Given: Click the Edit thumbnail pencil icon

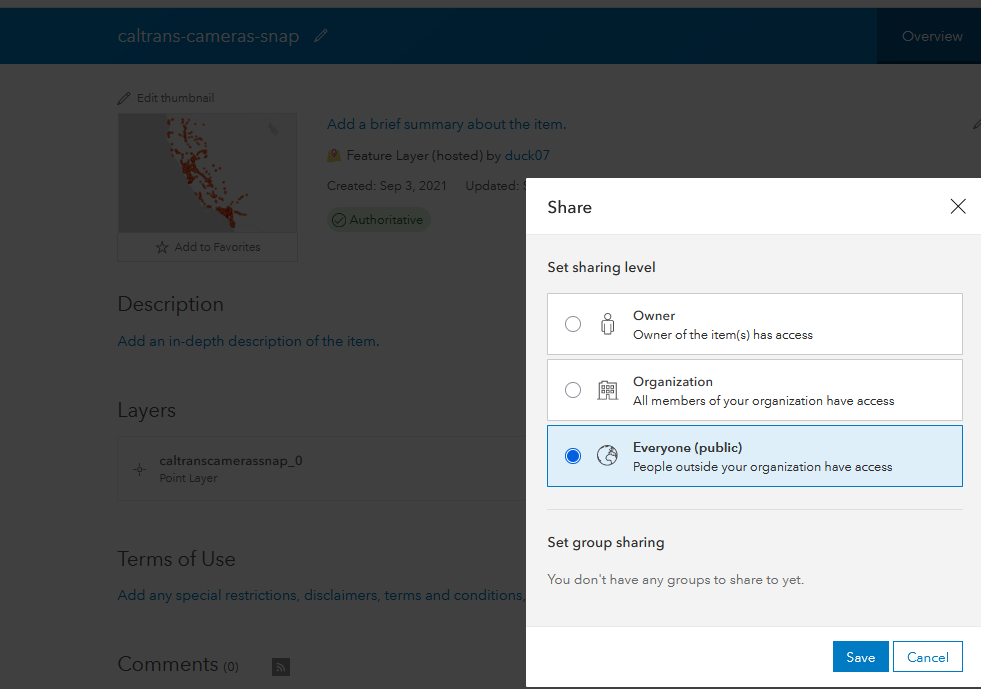Looking at the screenshot, I should [x=123, y=97].
